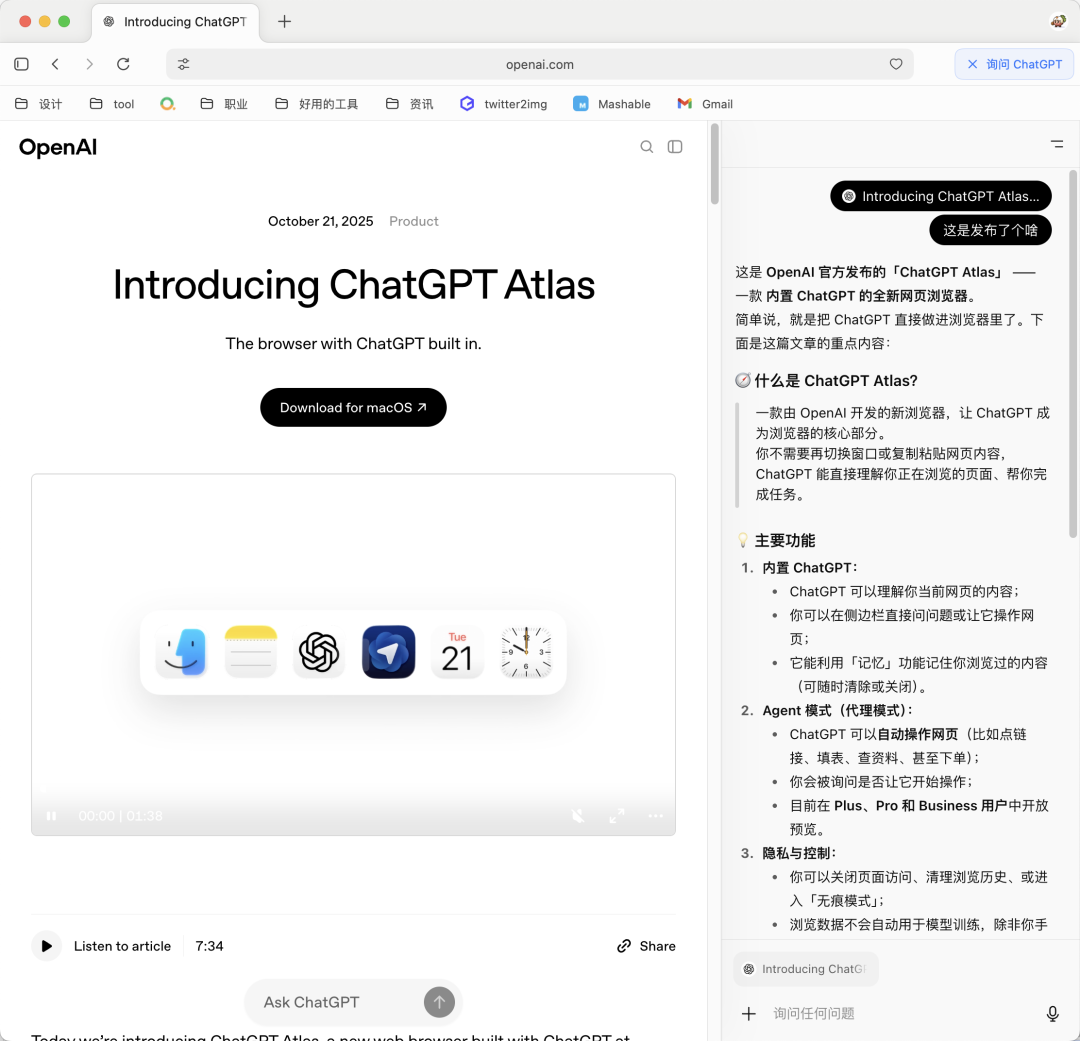Enter fullscreen on the Atlas video
Viewport: 1080px width, 1041px height.
tap(617, 816)
